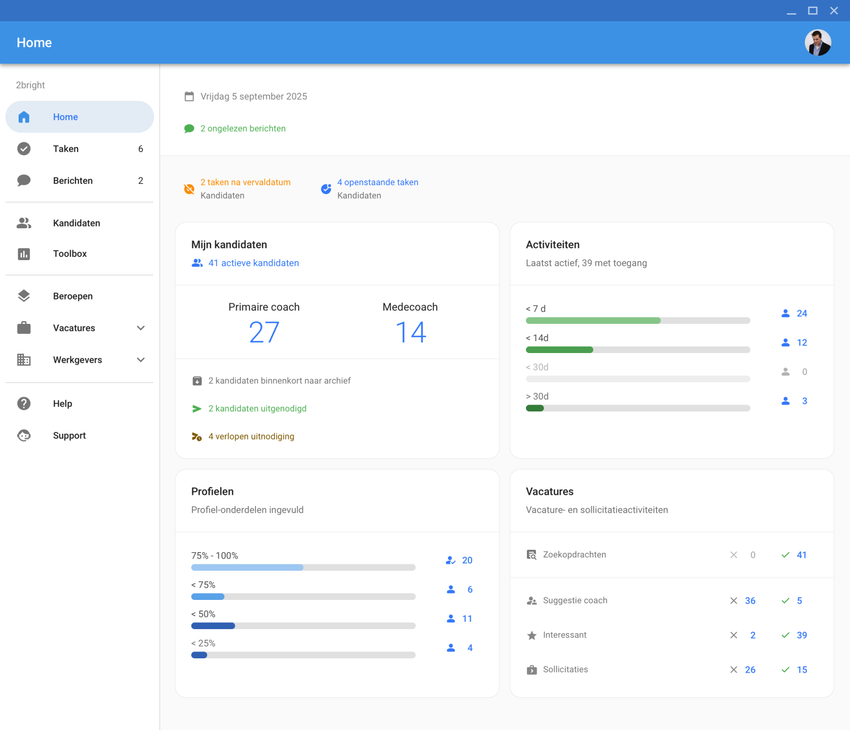The image size is (850, 730).
Task: Click the Kandidaten people icon
Action: [24, 223]
